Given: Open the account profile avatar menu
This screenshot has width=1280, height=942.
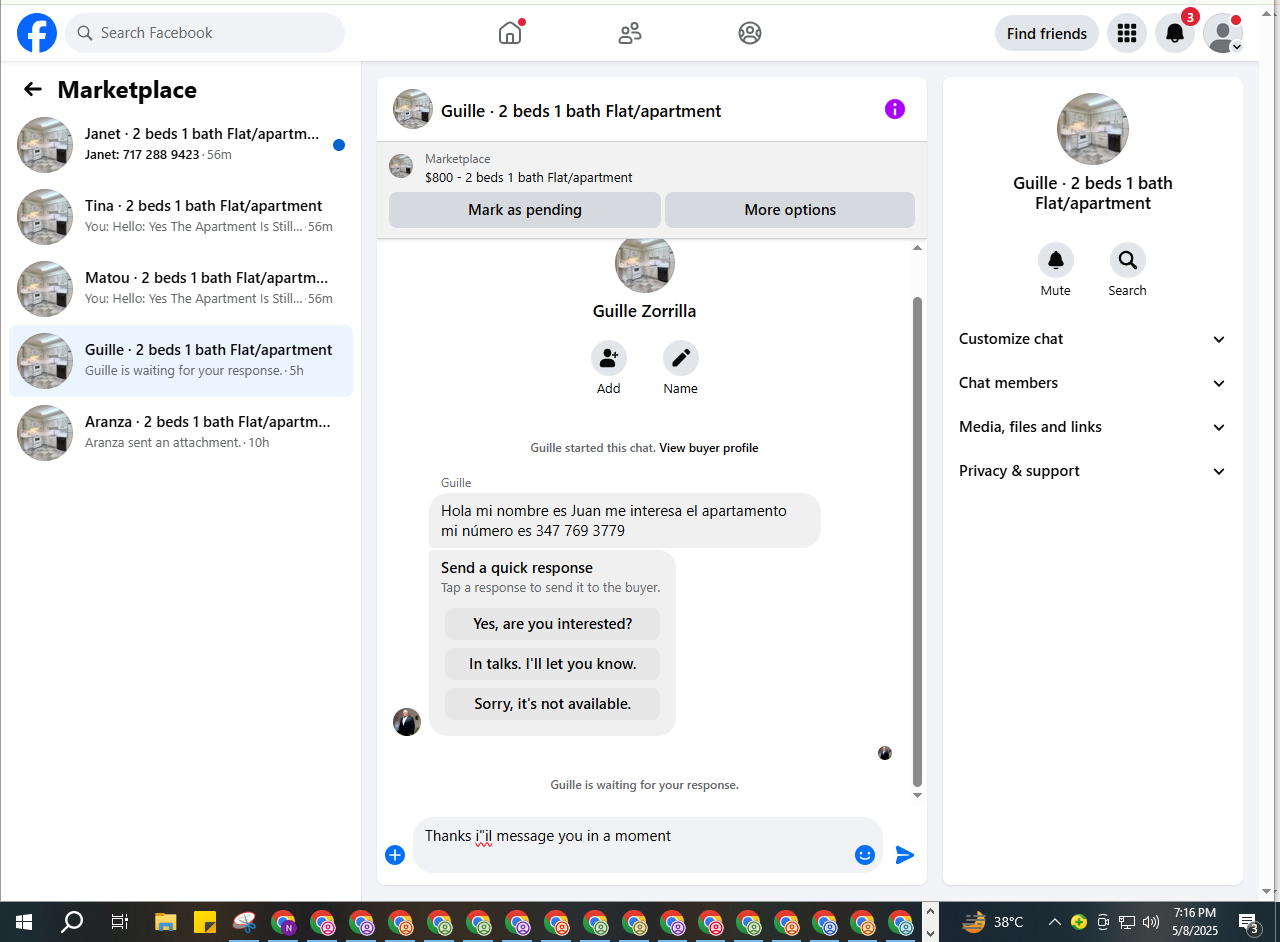Looking at the screenshot, I should (1223, 33).
